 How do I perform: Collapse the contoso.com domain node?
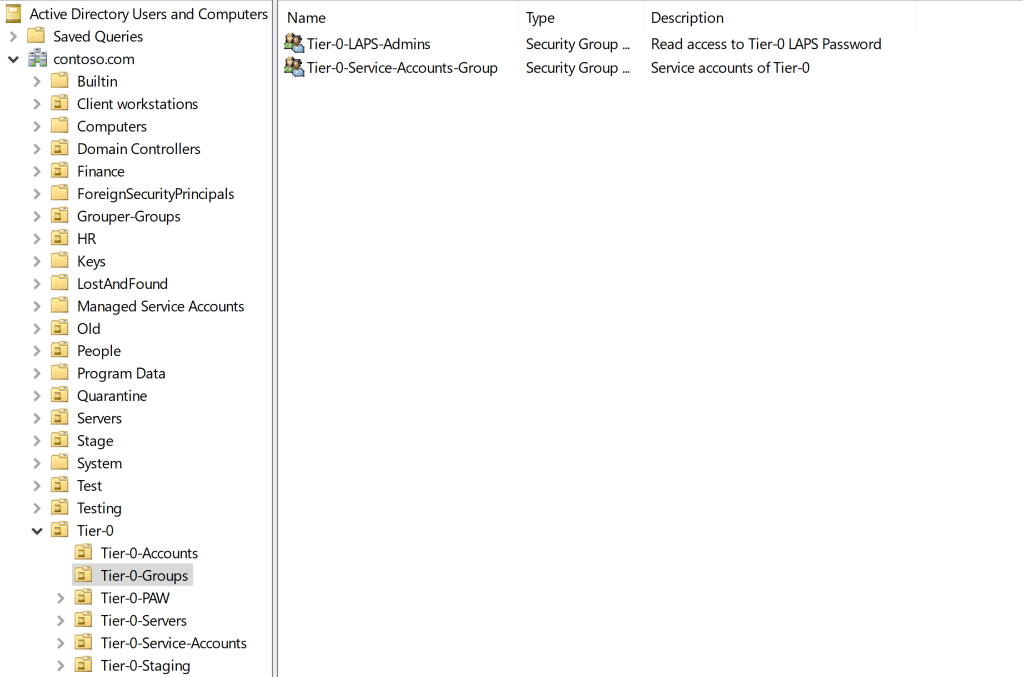pos(13,59)
